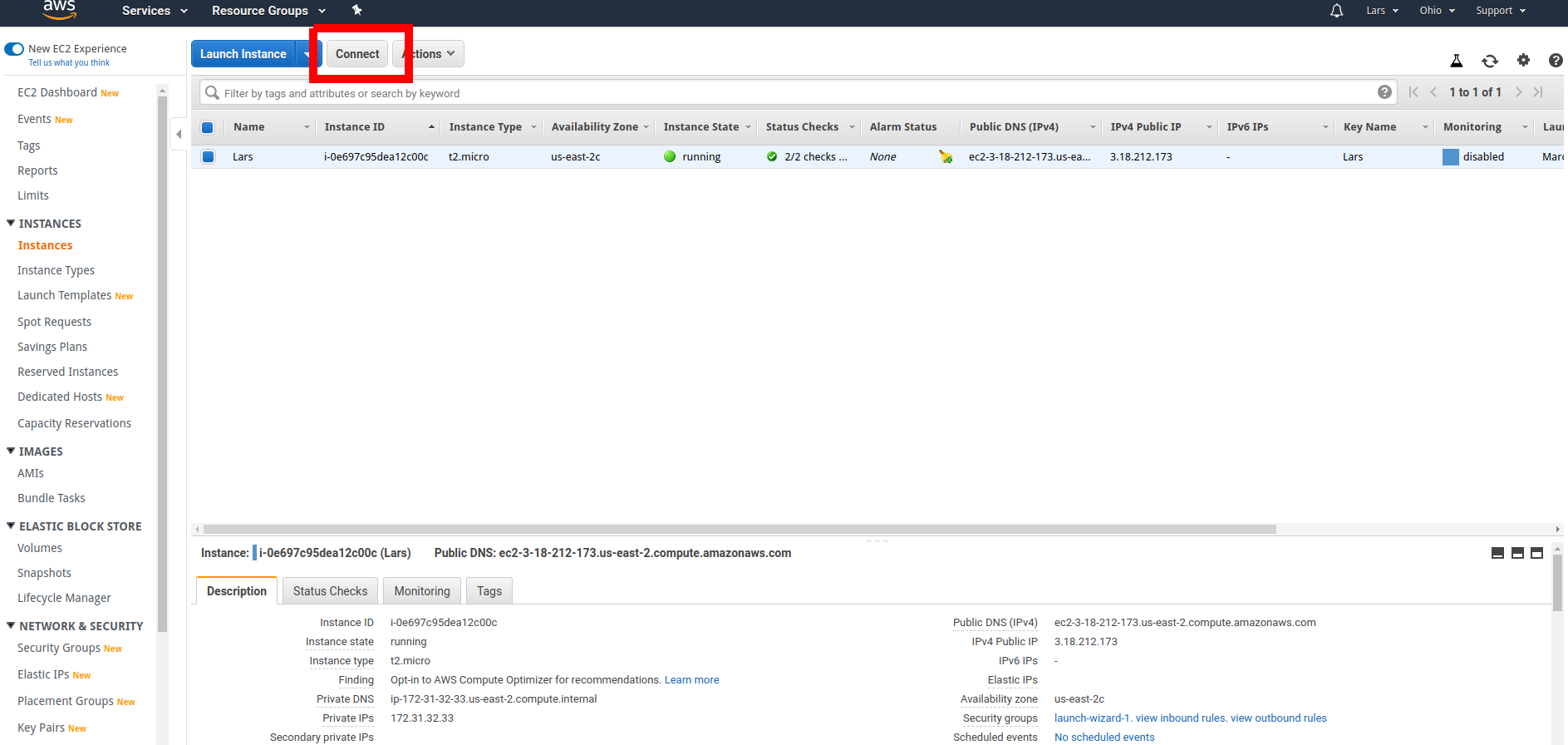Image resolution: width=1568 pixels, height=745 pixels.
Task: Click the search filter help question icon
Action: (1384, 92)
